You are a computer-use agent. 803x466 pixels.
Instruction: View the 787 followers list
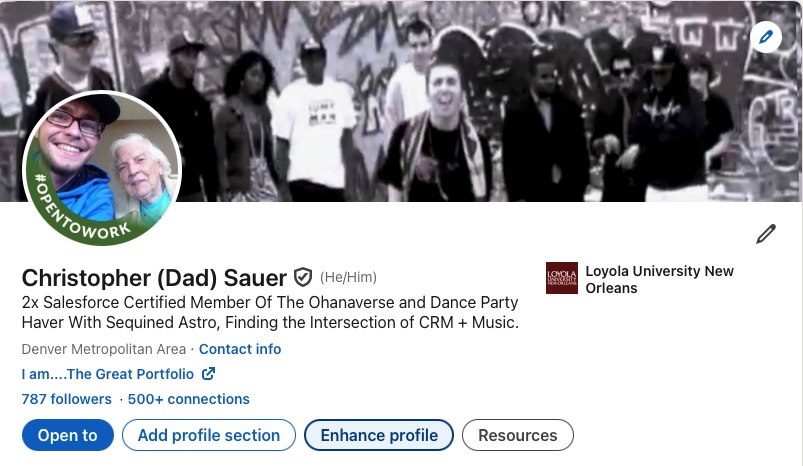pos(67,399)
